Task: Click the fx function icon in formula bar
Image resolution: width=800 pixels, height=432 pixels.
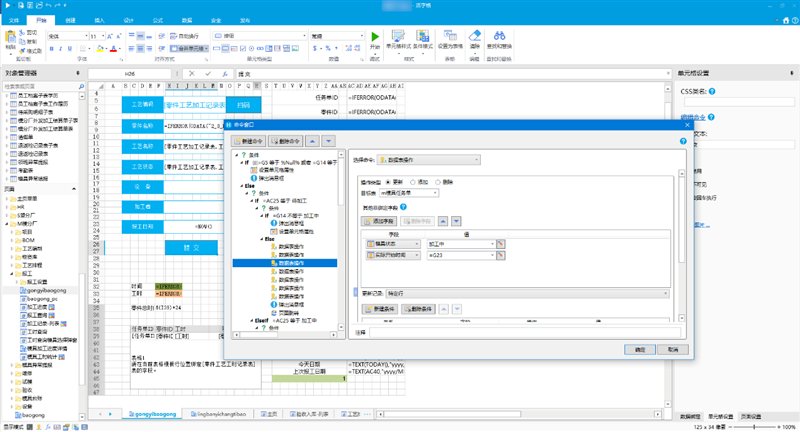Action: [224, 74]
